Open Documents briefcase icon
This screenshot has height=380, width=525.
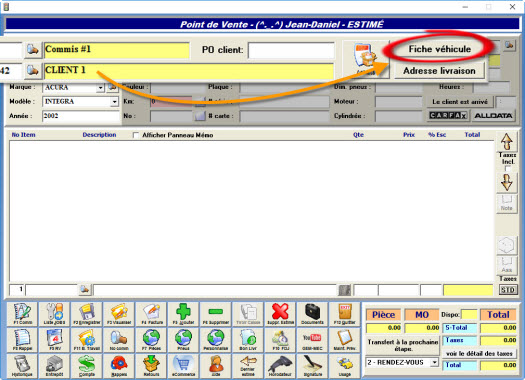[x=312, y=314]
